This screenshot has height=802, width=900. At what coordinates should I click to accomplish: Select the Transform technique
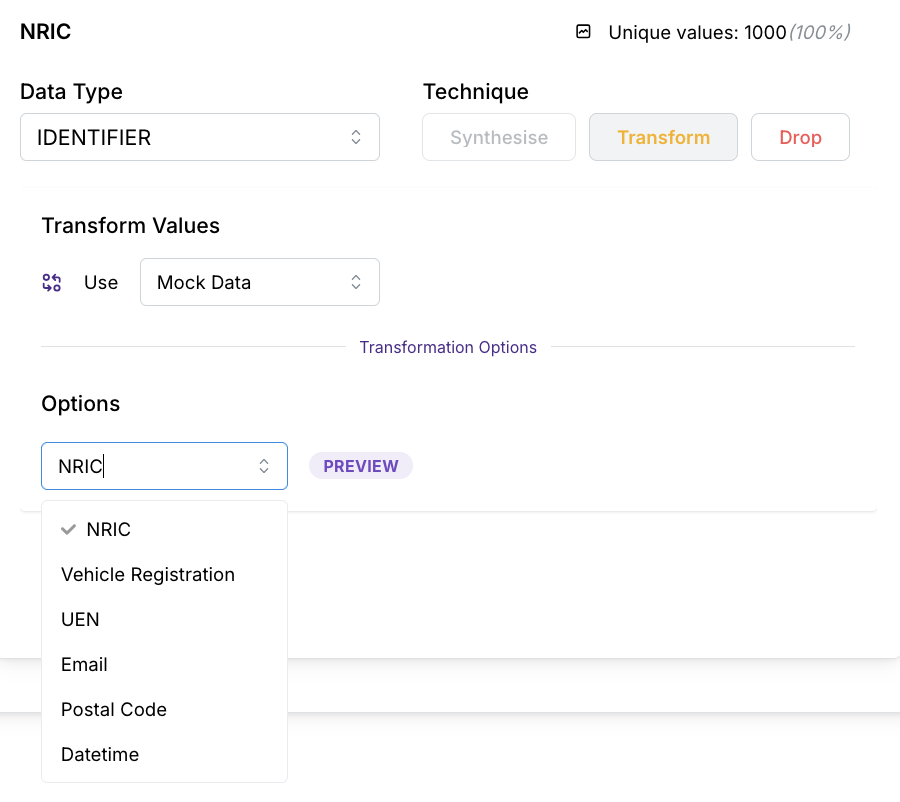[664, 137]
